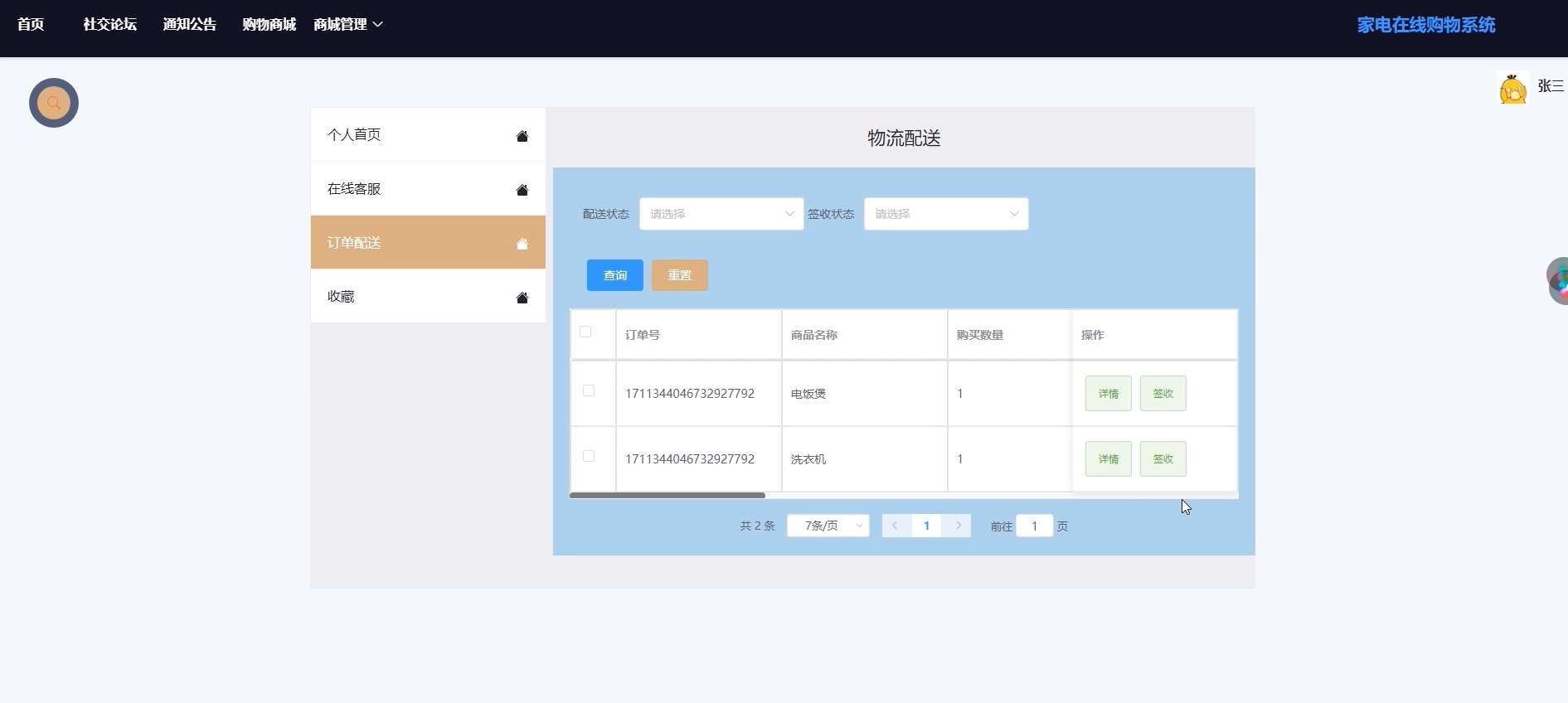Click the colorful floating icon at right edge
This screenshot has height=703, width=1568.
click(x=1559, y=281)
